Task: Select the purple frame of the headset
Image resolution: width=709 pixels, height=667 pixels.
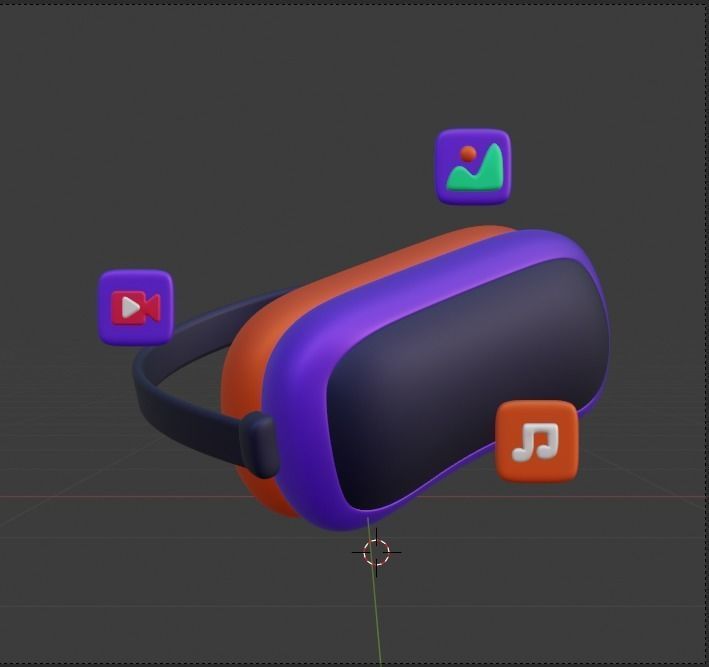Action: pos(298,407)
